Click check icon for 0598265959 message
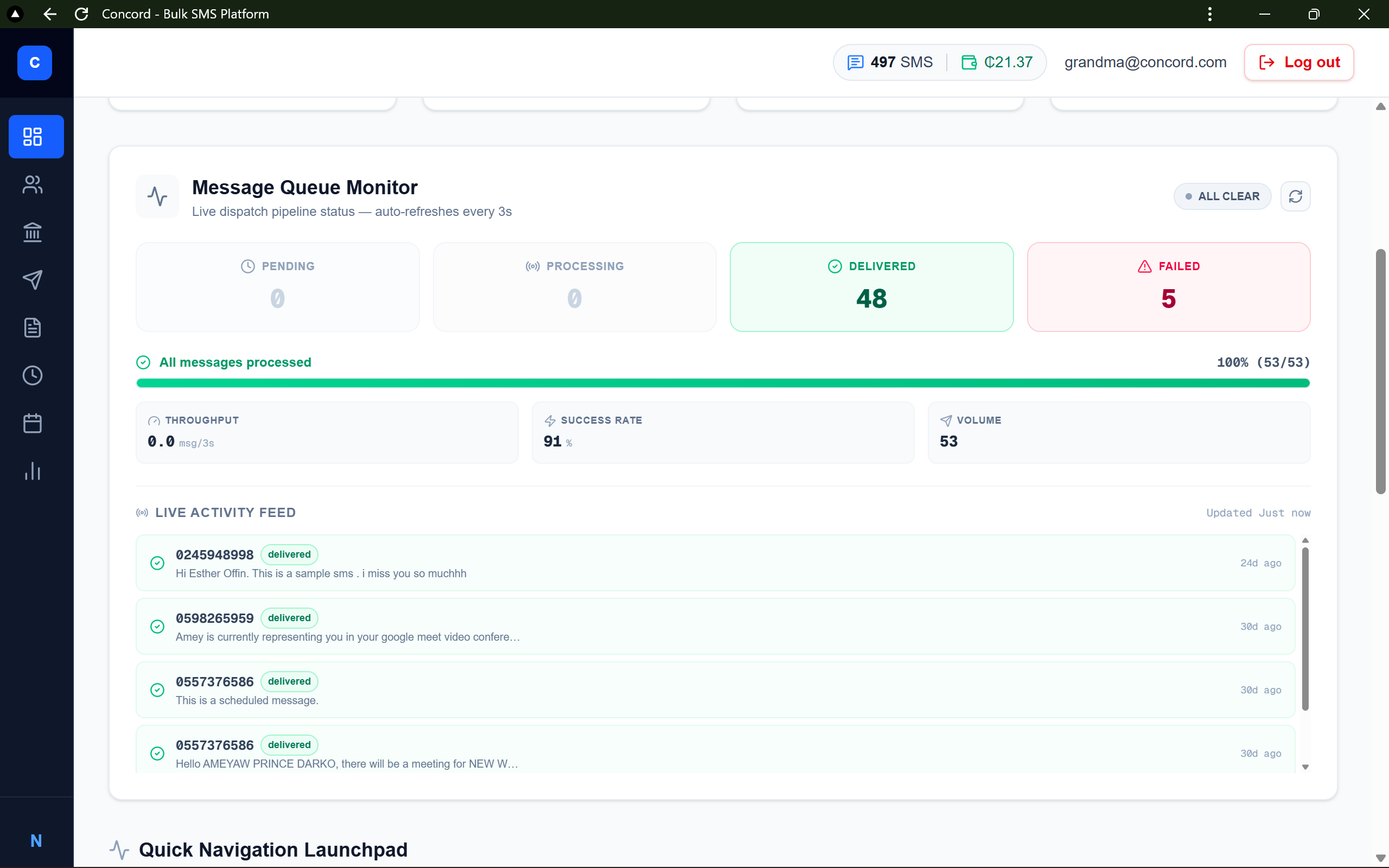This screenshot has width=1389, height=868. [x=157, y=626]
